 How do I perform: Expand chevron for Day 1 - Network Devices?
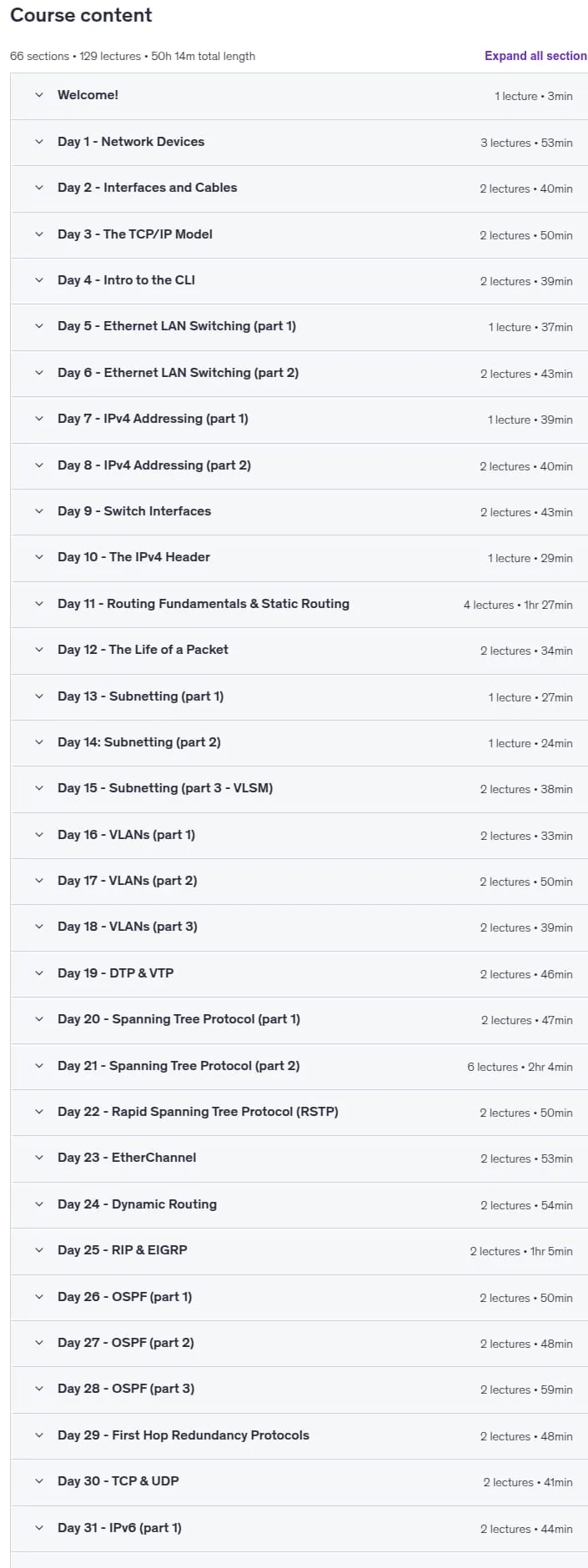pyautogui.click(x=39, y=142)
